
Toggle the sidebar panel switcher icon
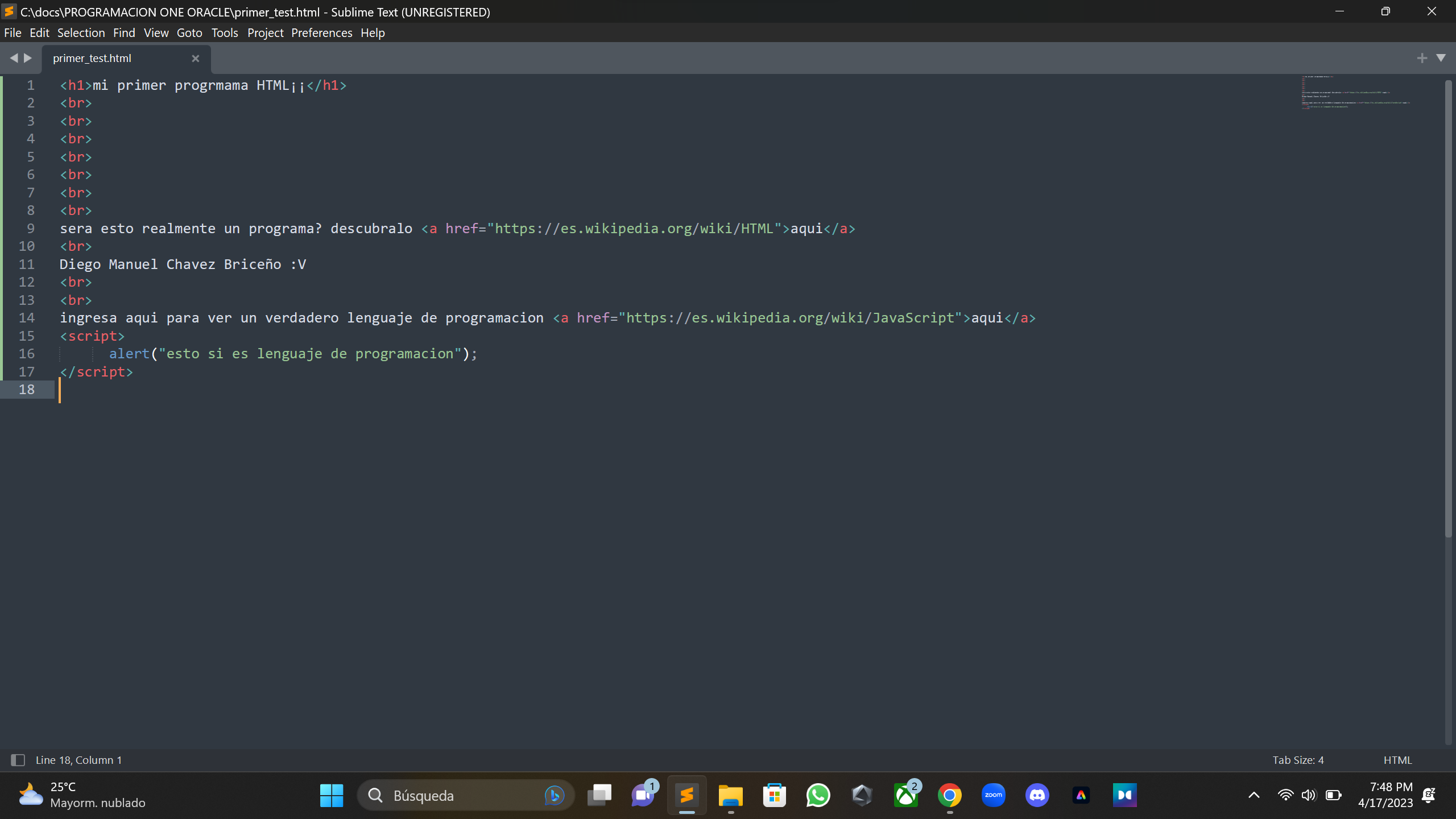tap(18, 760)
